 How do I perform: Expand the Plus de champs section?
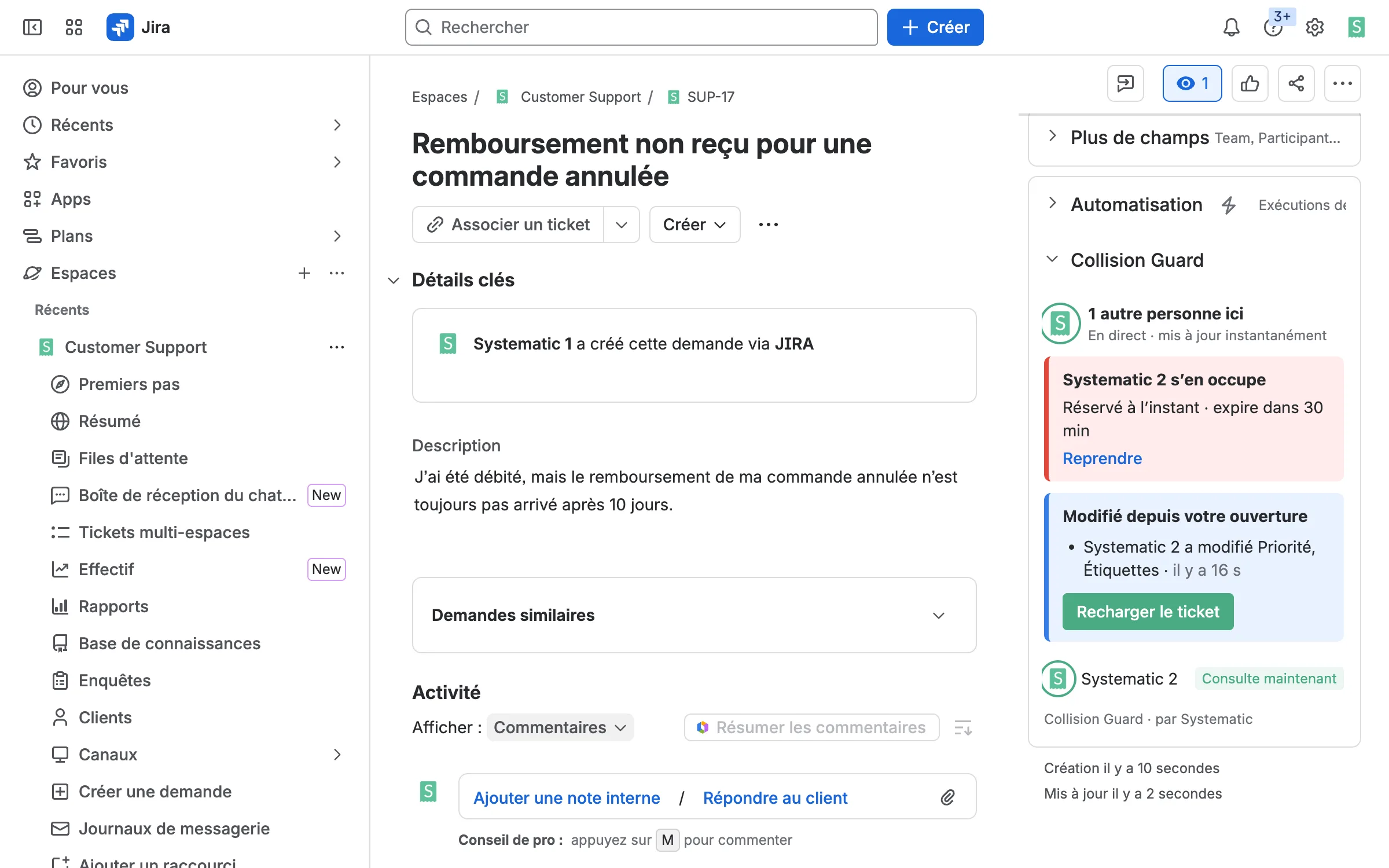(x=1052, y=136)
